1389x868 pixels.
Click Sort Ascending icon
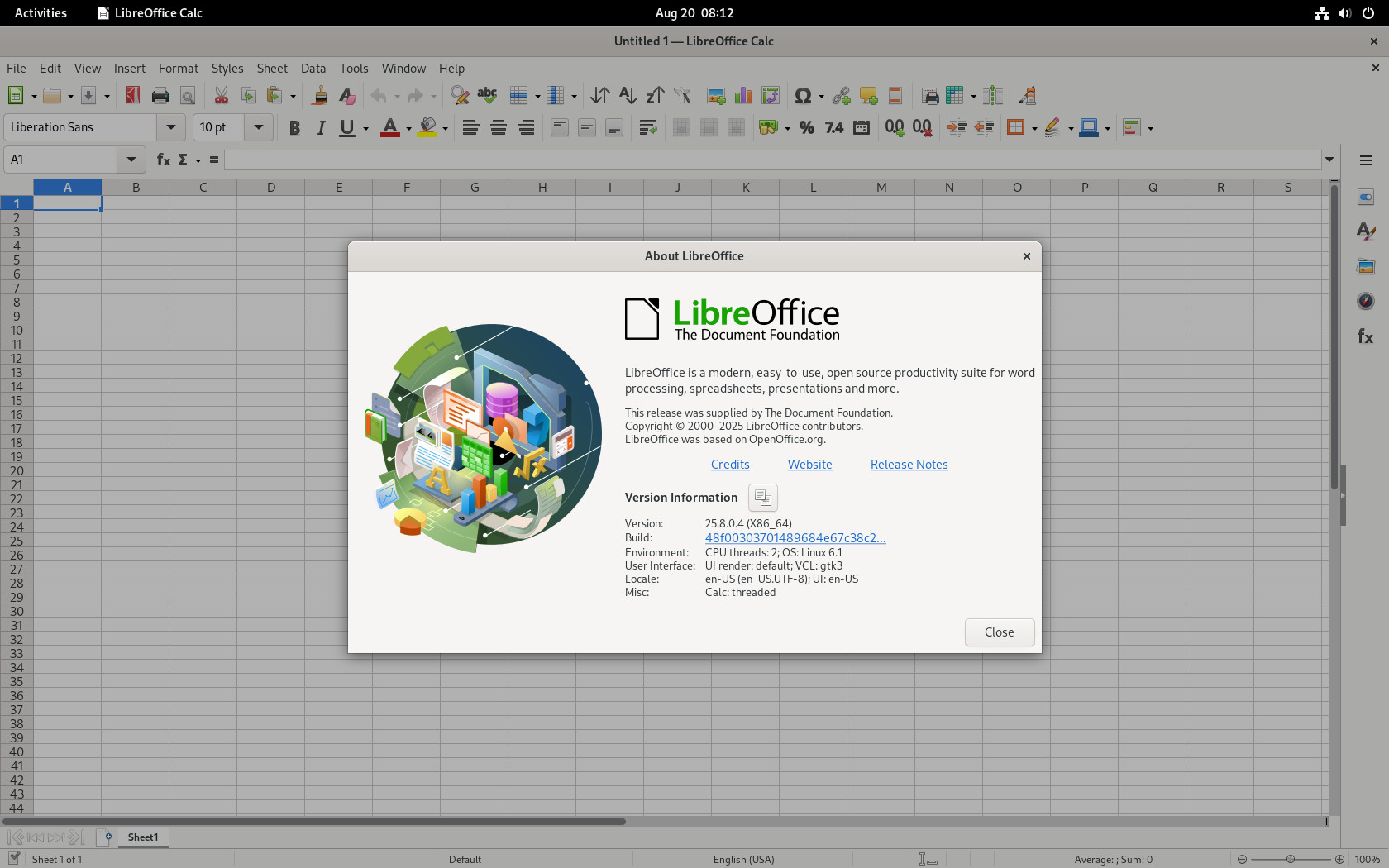pos(628,96)
